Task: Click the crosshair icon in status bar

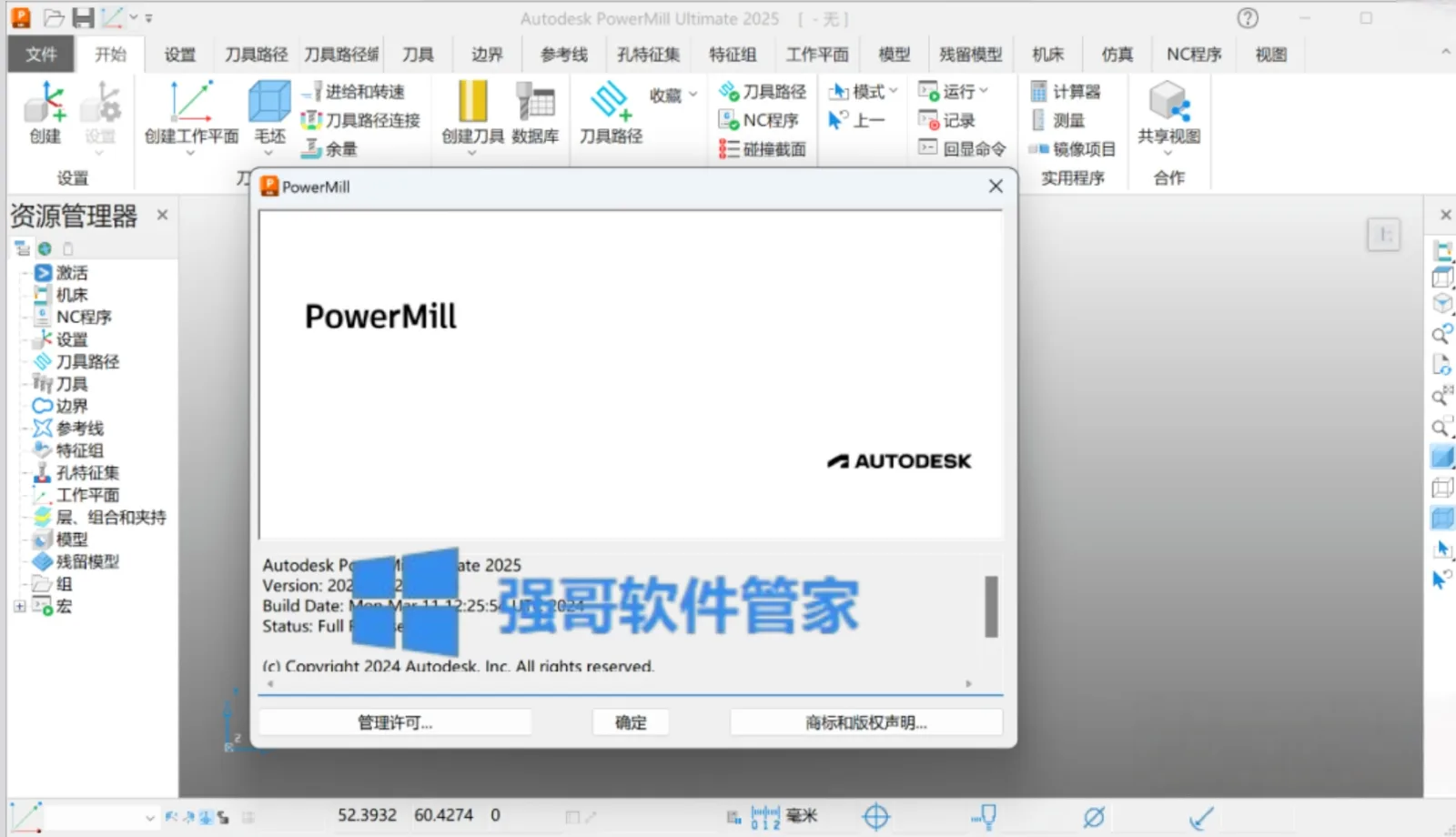Action: (x=875, y=816)
